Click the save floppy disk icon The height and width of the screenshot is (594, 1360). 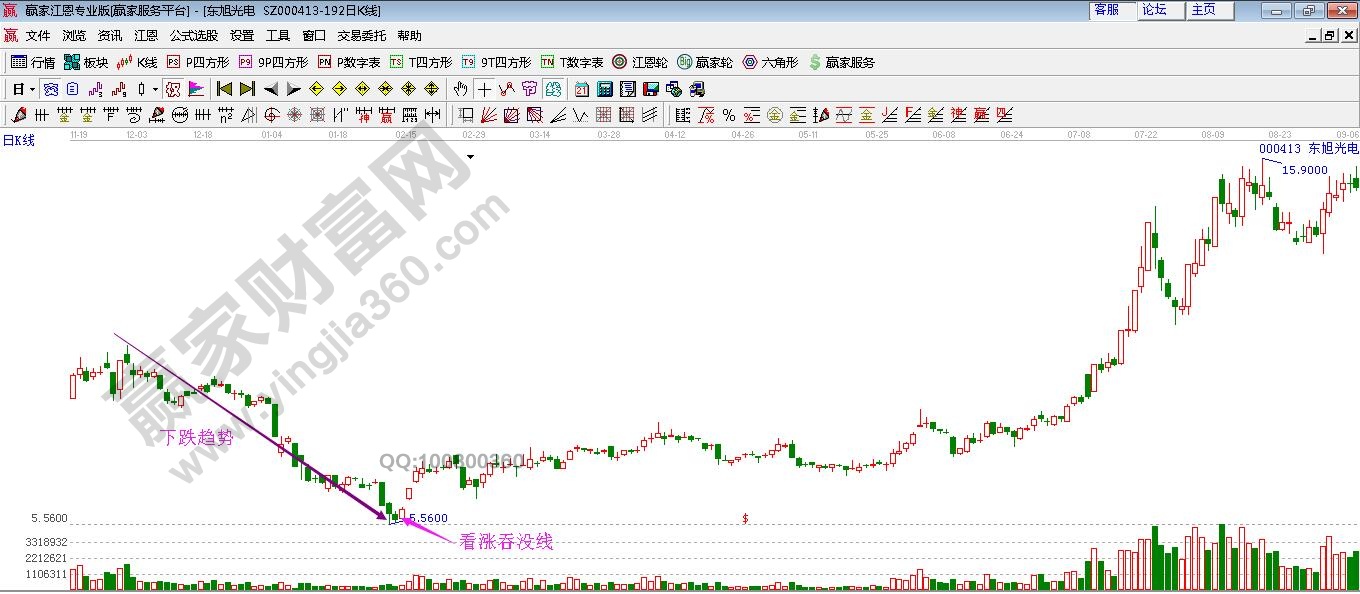pyautogui.click(x=650, y=89)
